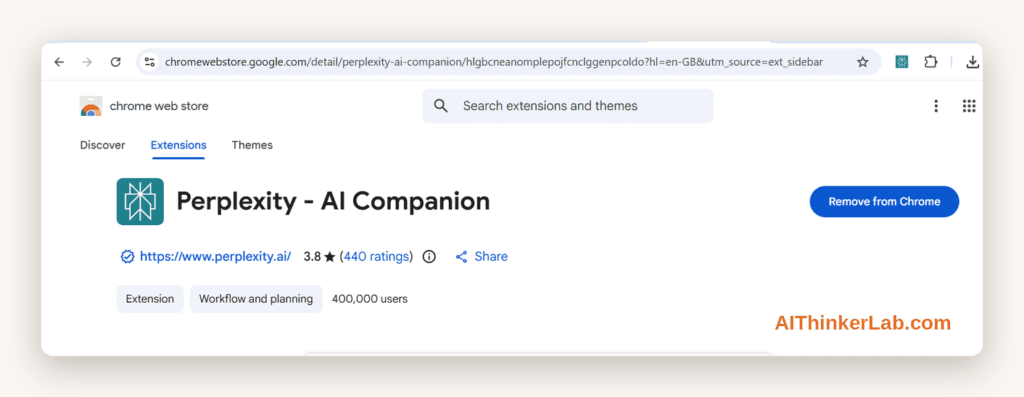Open the Google apps grid
1024x397 pixels.
coord(969,106)
